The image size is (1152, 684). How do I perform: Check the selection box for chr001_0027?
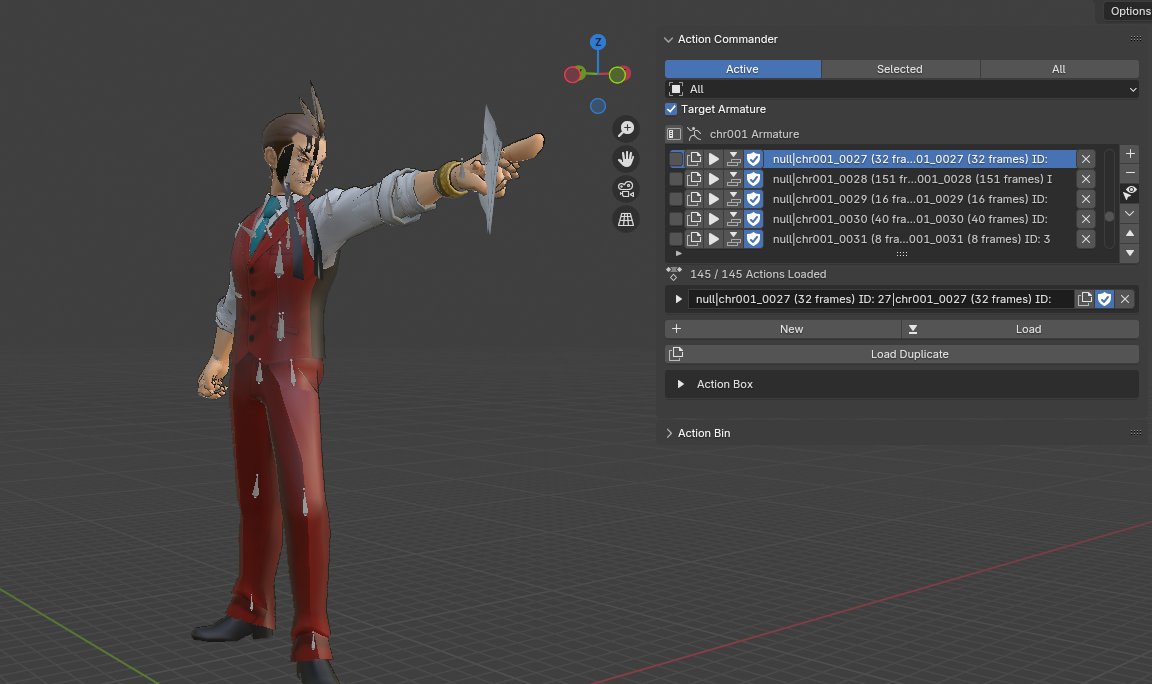676,159
